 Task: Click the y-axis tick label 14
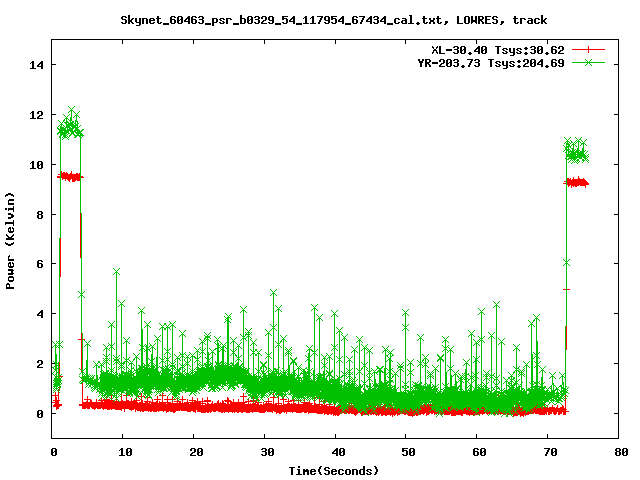click(36, 65)
